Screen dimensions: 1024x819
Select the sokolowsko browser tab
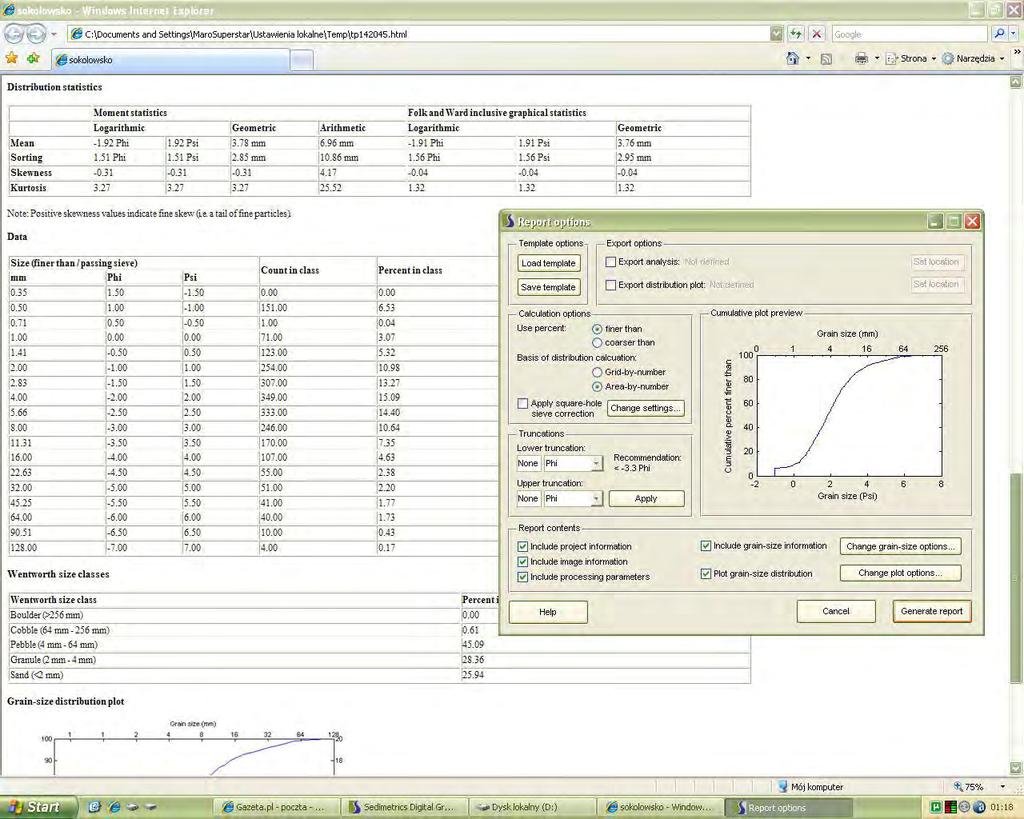pyautogui.click(x=171, y=59)
